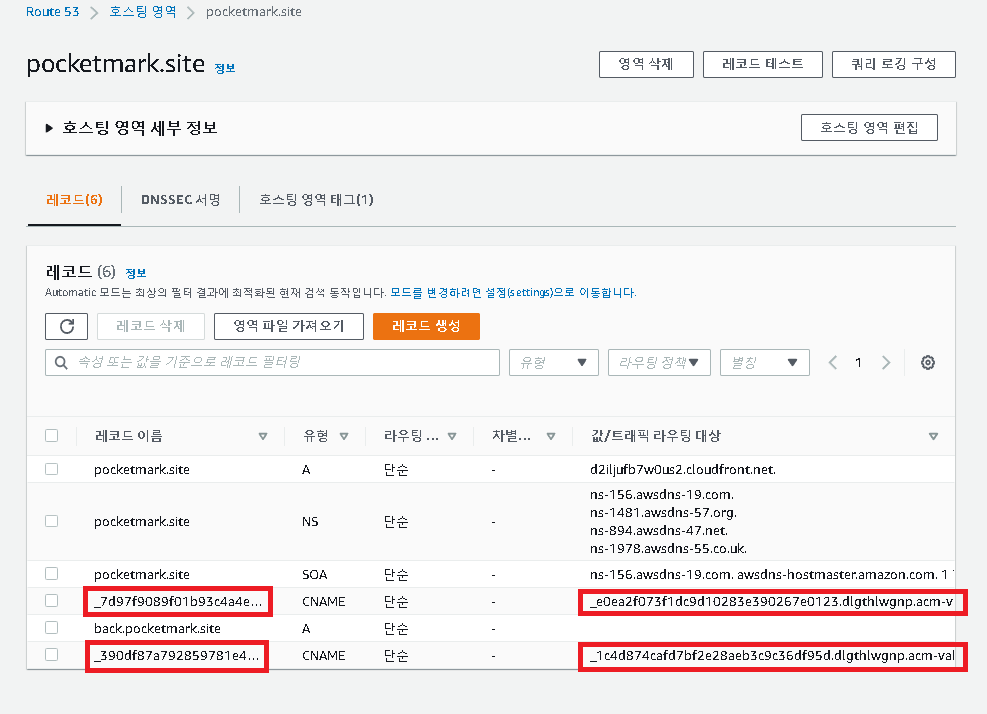Click the back.pocketmark.site record name

[x=157, y=628]
